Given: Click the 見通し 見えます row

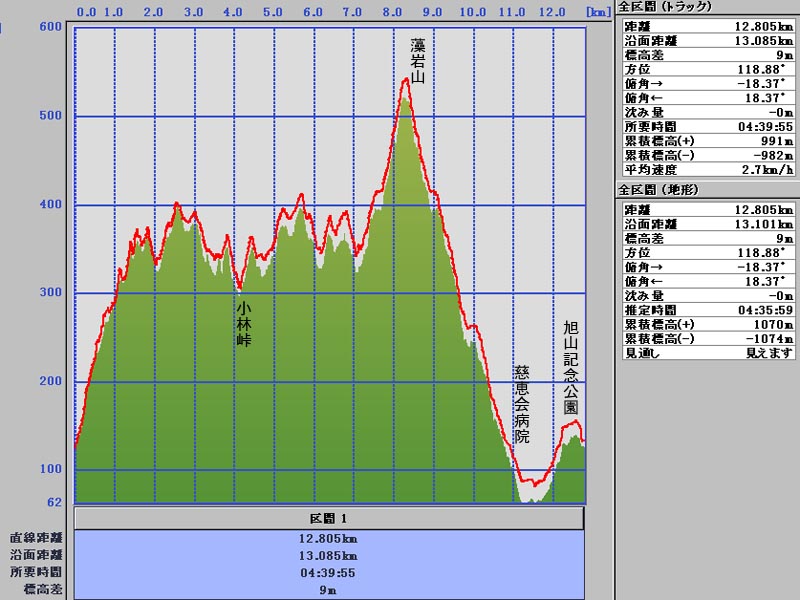Looking at the screenshot, I should 708,353.
